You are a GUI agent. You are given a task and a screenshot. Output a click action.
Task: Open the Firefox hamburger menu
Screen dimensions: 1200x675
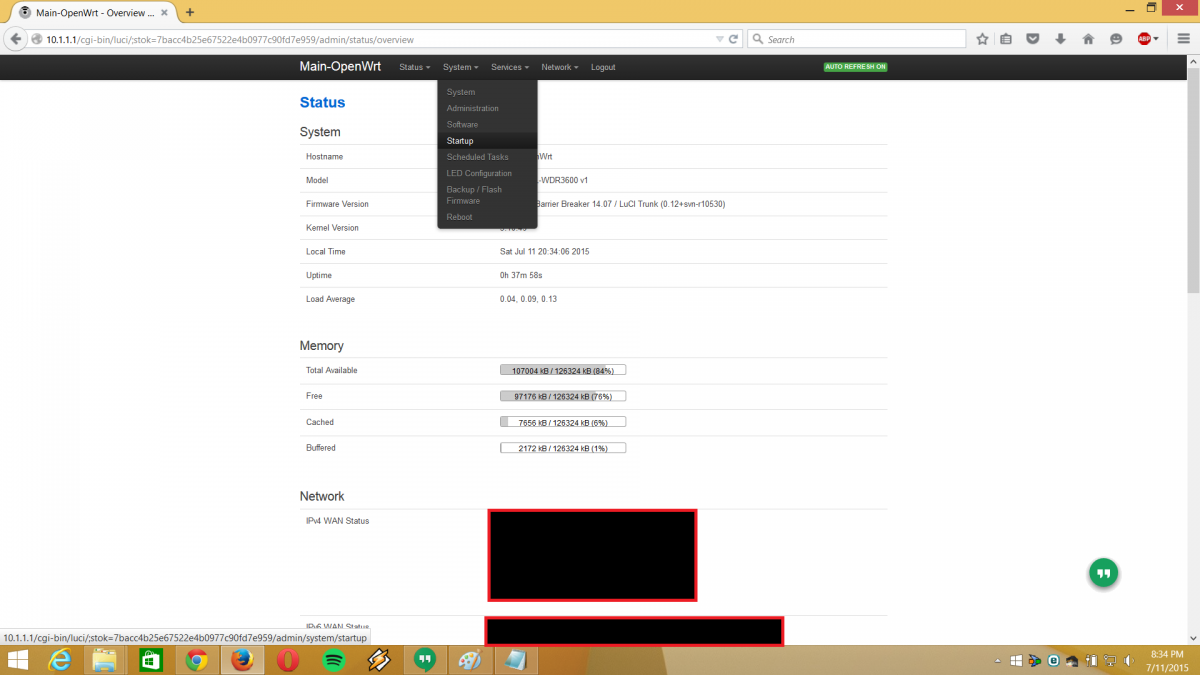point(1181,39)
